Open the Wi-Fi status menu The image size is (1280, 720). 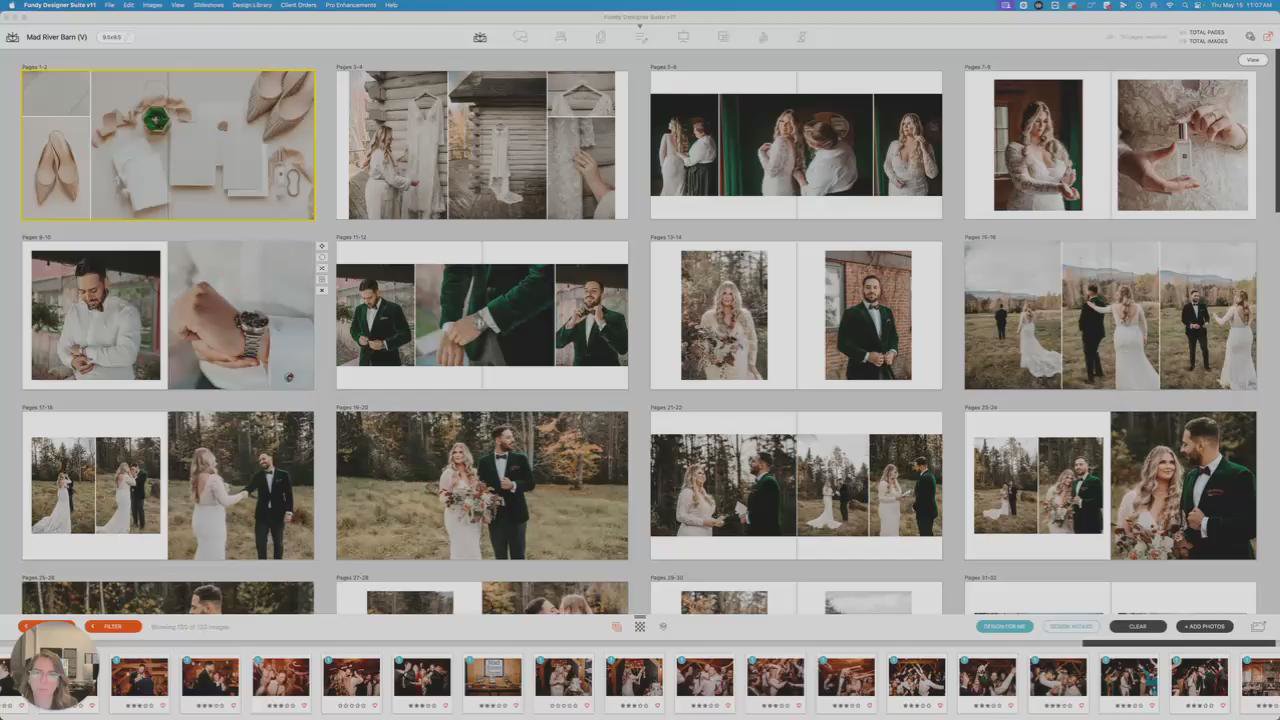1169,5
